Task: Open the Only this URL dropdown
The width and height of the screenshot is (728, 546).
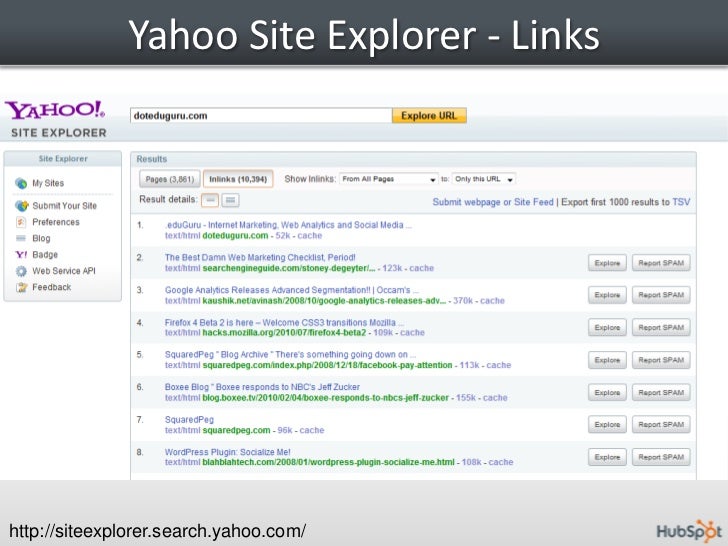Action: point(484,179)
